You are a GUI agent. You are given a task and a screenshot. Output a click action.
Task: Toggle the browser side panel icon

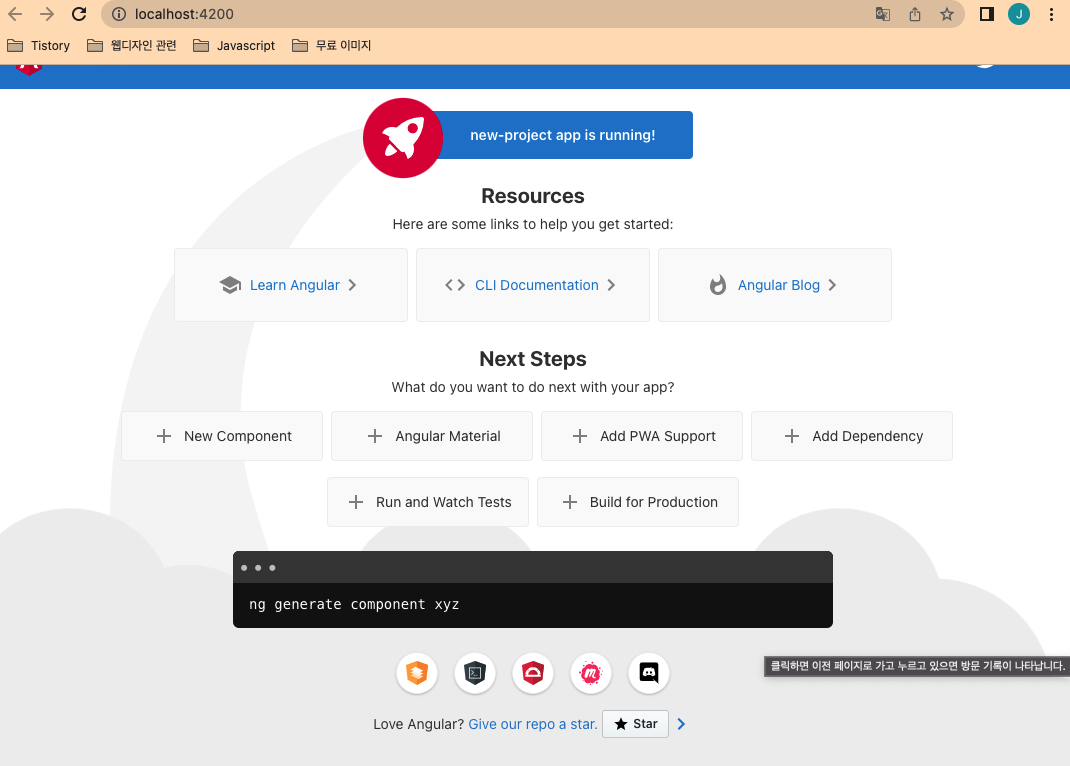(987, 14)
